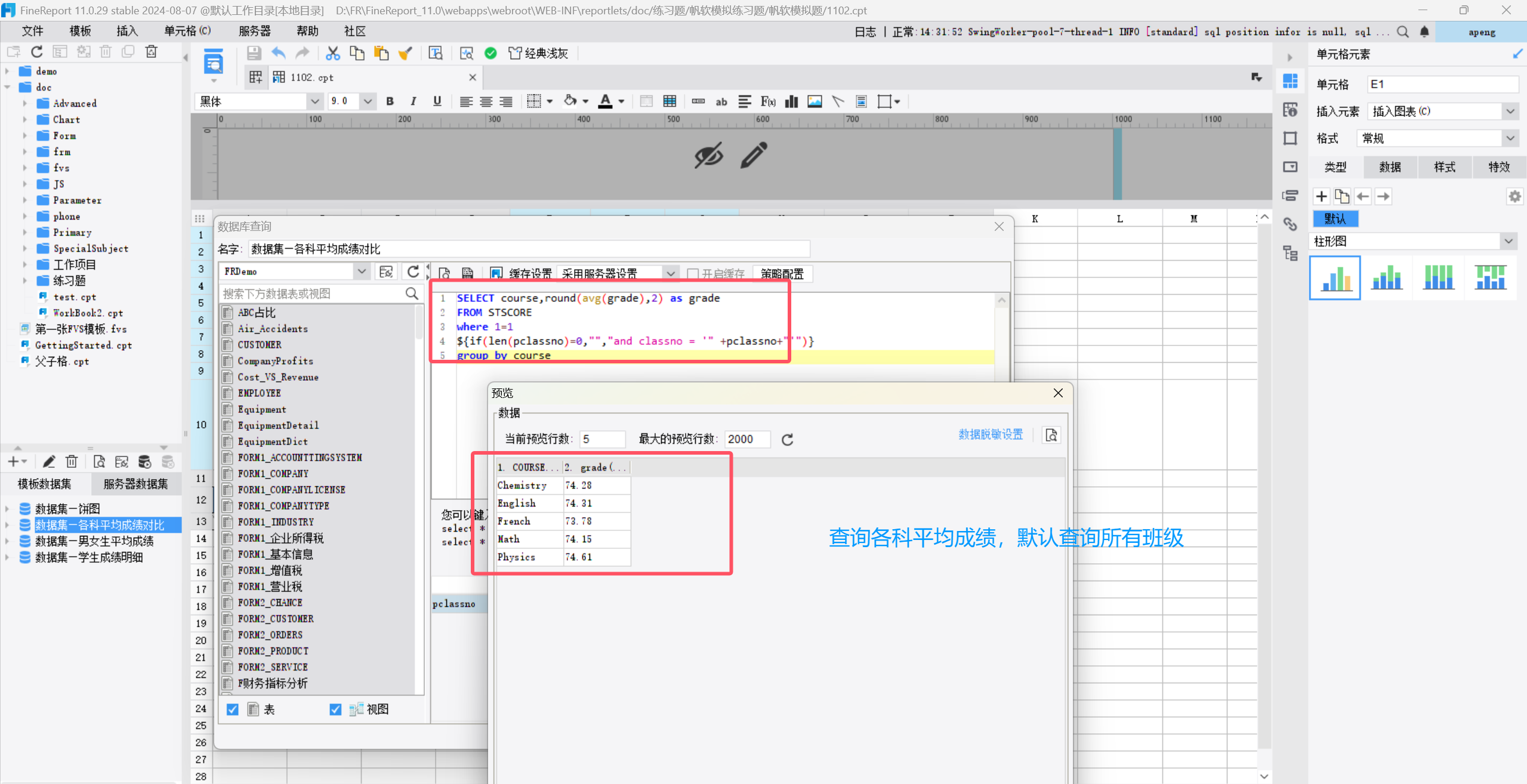Toggle the hidden eye icon in header
The image size is (1527, 784).
click(708, 155)
